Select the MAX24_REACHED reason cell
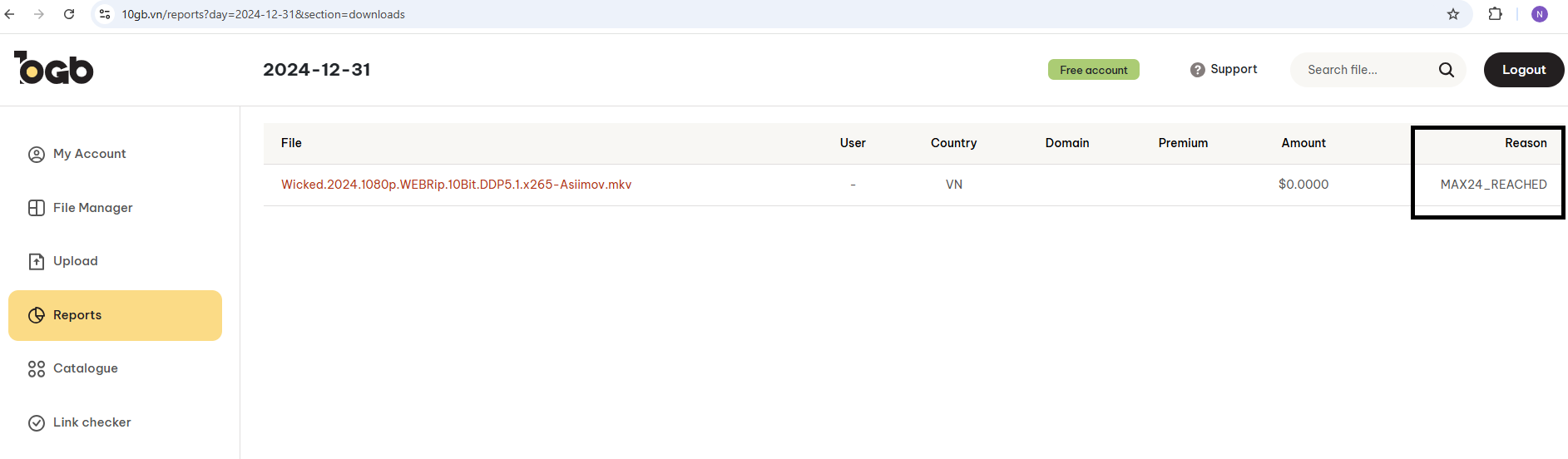The height and width of the screenshot is (459, 1568). pyautogui.click(x=1494, y=185)
